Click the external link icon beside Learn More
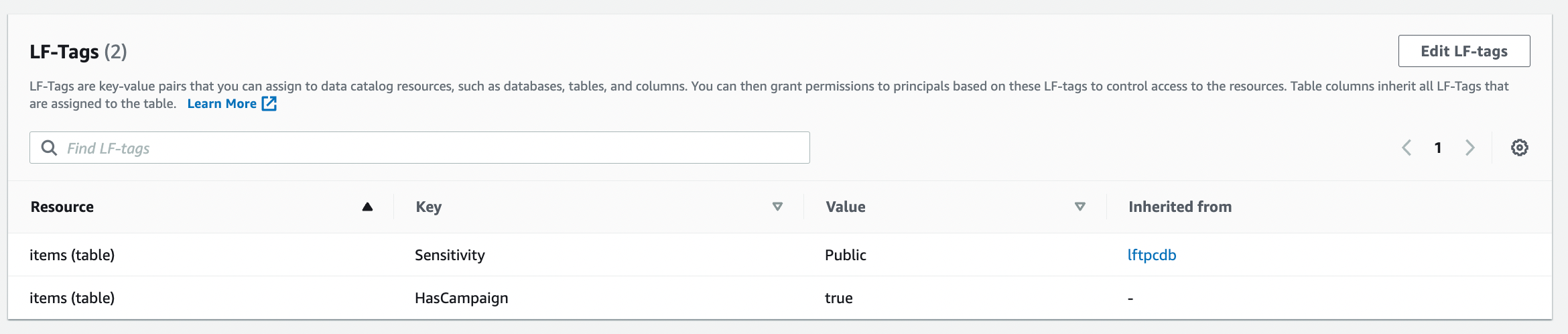The width and height of the screenshot is (1568, 334). (x=269, y=104)
